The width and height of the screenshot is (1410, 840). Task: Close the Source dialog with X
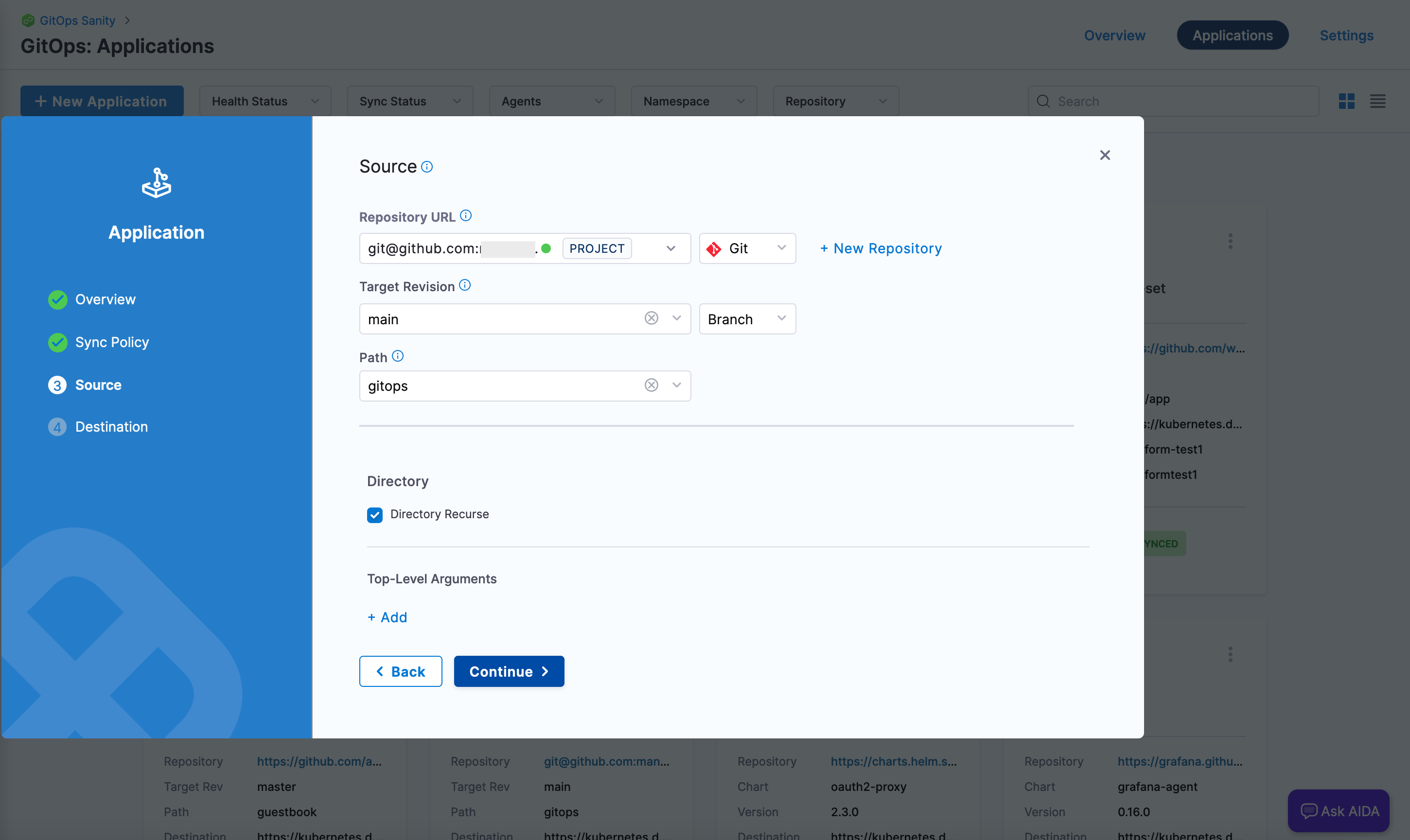click(1104, 155)
